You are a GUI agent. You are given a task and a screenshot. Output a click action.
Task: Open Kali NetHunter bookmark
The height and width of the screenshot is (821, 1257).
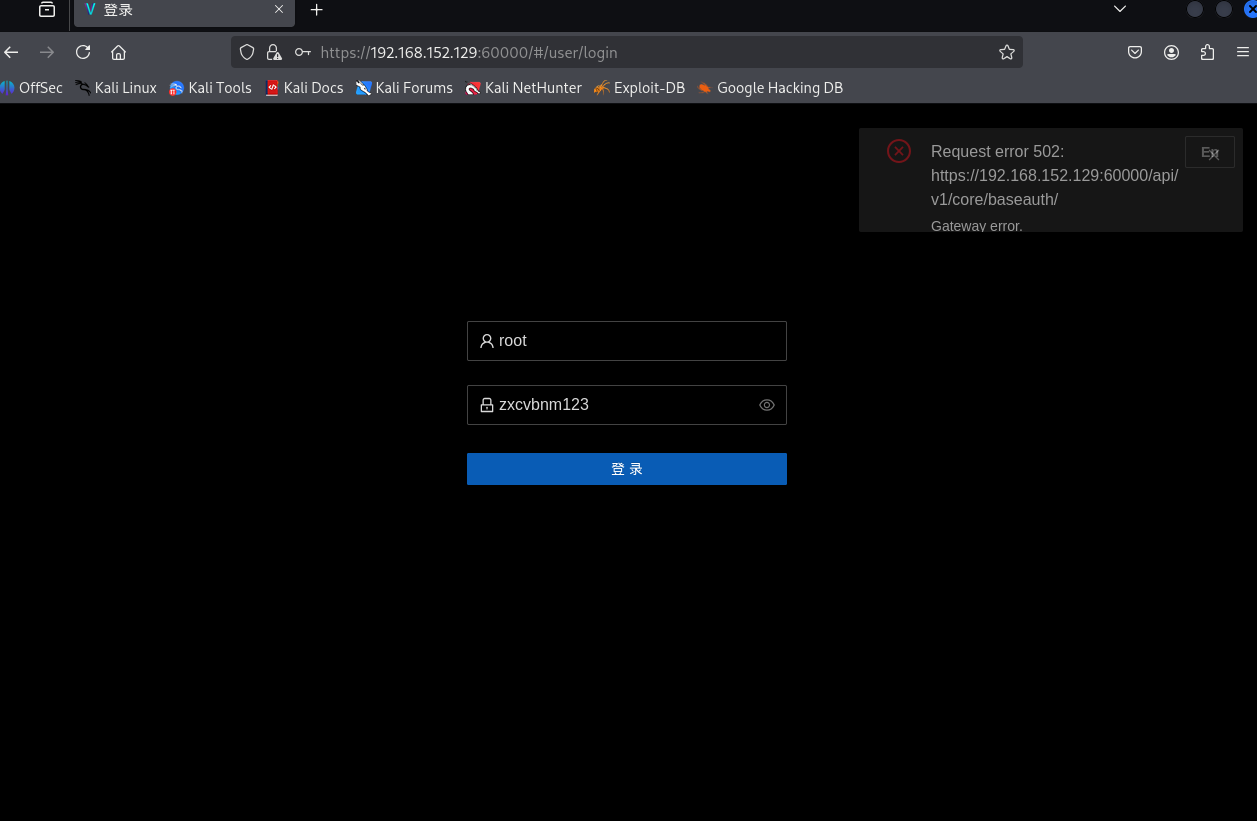click(x=523, y=88)
